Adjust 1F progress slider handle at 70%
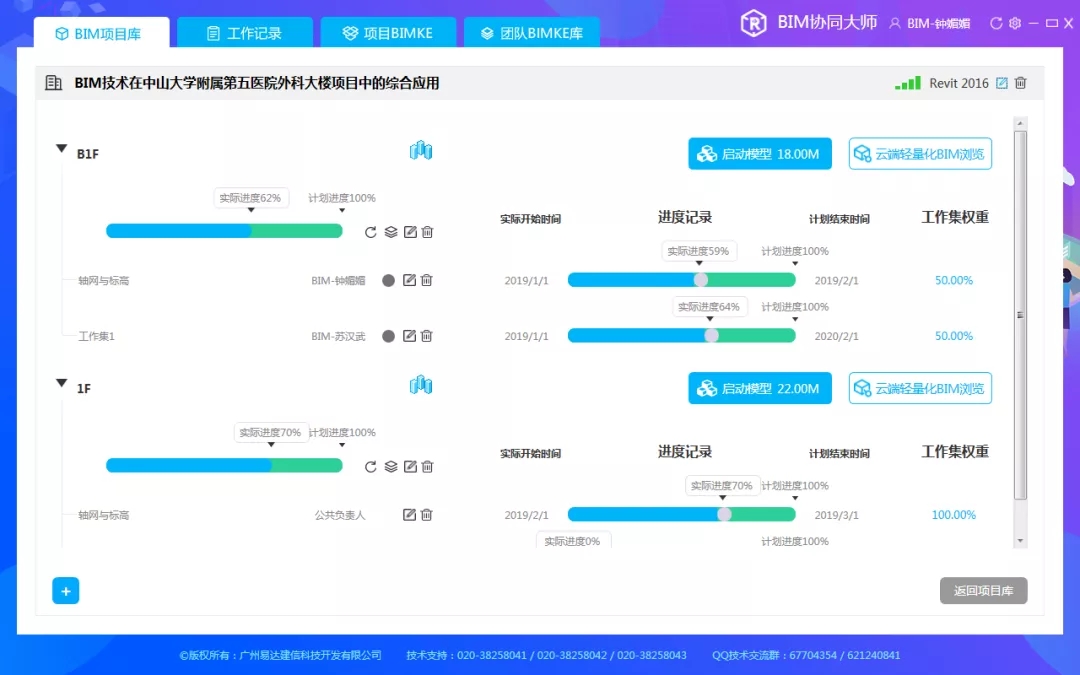Viewport: 1080px width, 675px height. [724, 515]
